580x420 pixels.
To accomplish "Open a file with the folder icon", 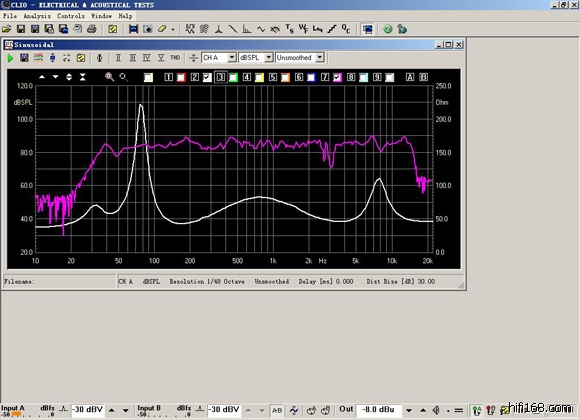I will pyautogui.click(x=7, y=29).
